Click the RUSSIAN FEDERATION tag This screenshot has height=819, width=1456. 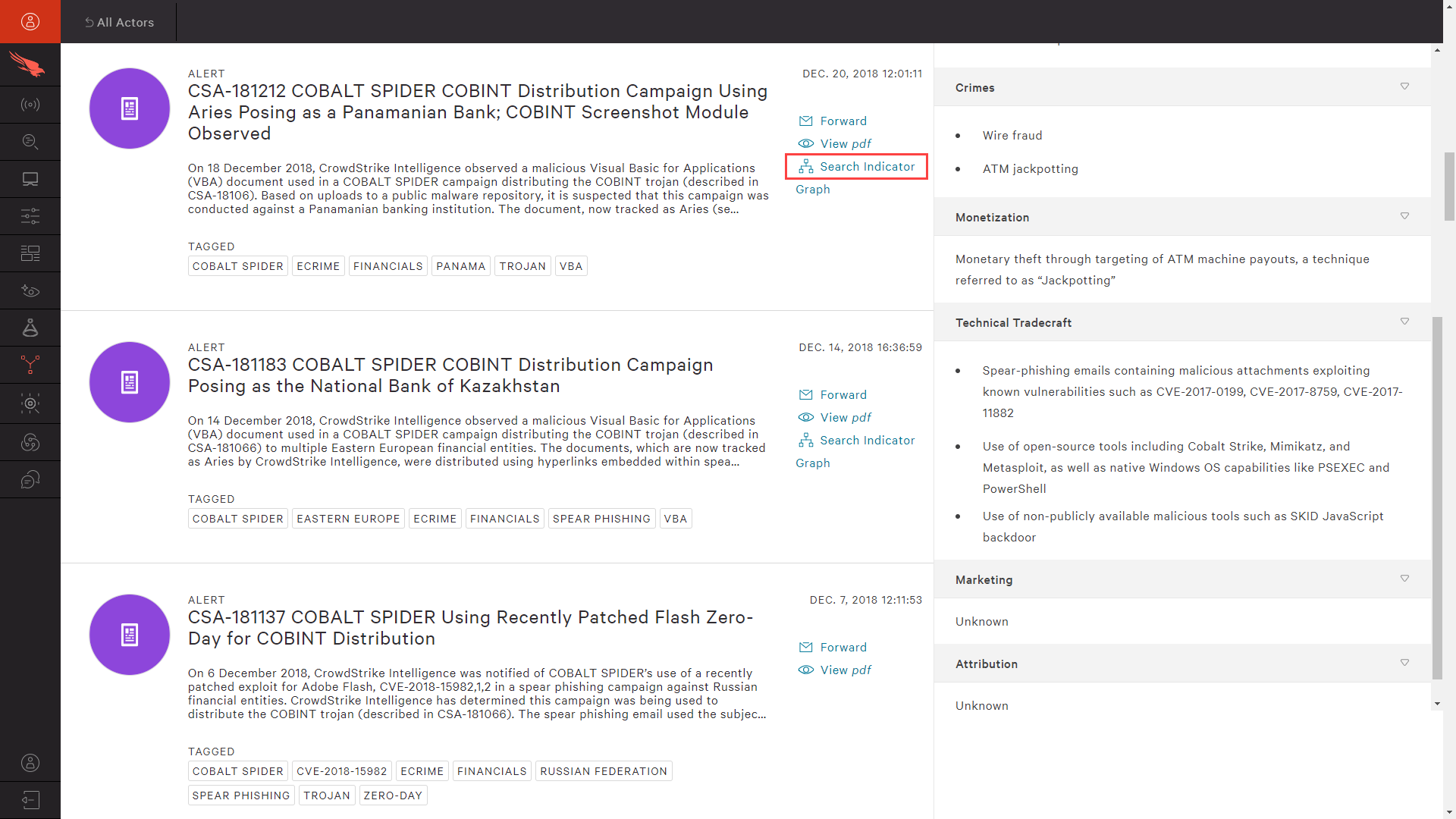coord(604,771)
